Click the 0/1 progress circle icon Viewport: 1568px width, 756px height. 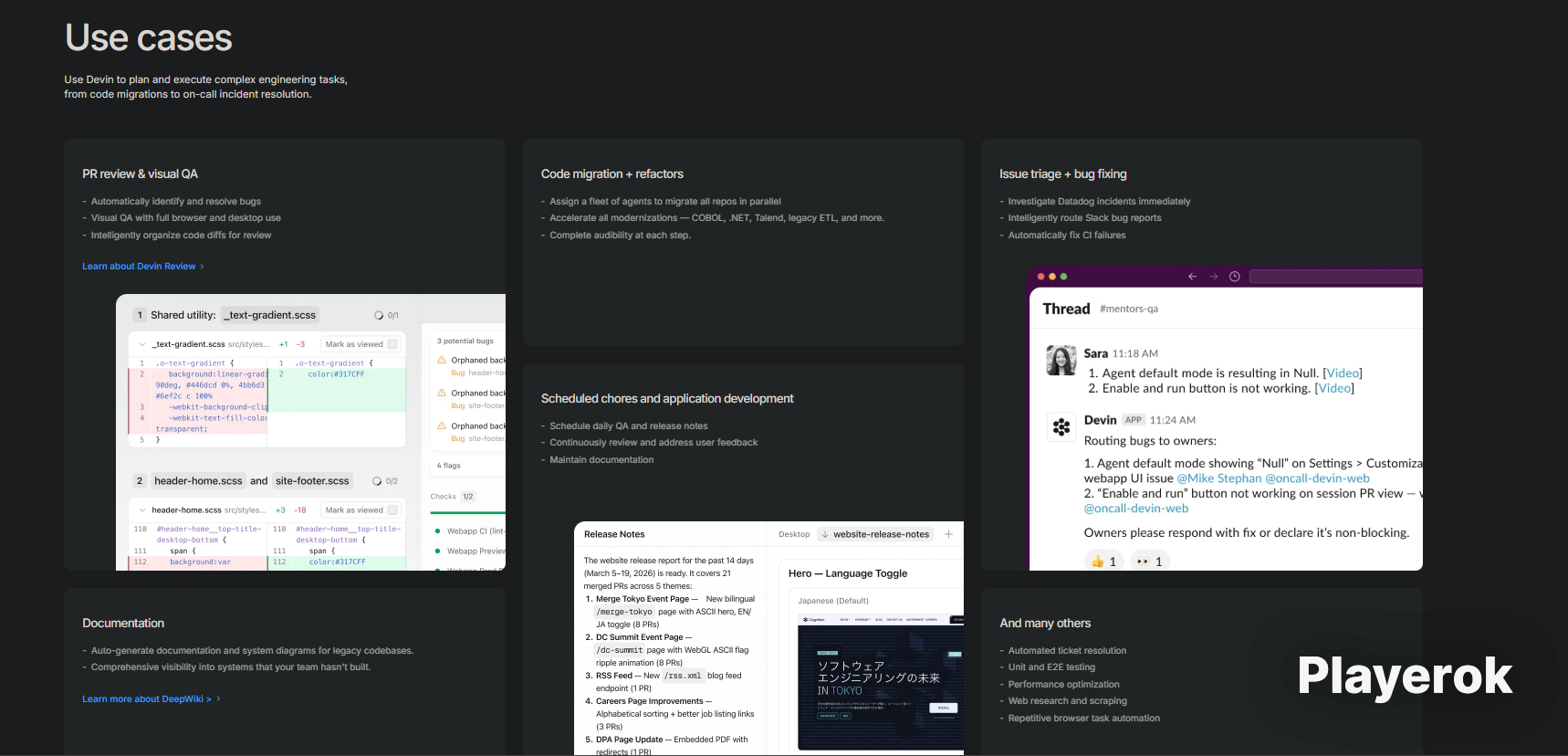tap(379, 315)
